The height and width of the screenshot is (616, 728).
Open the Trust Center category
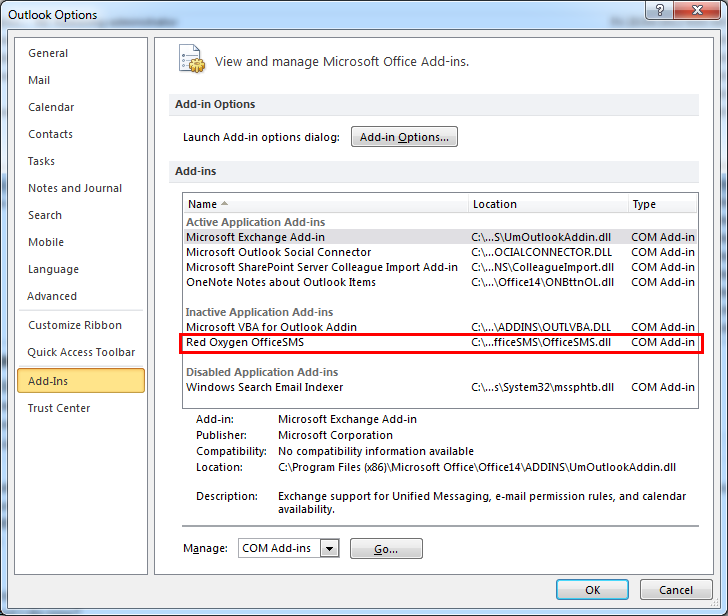click(59, 408)
